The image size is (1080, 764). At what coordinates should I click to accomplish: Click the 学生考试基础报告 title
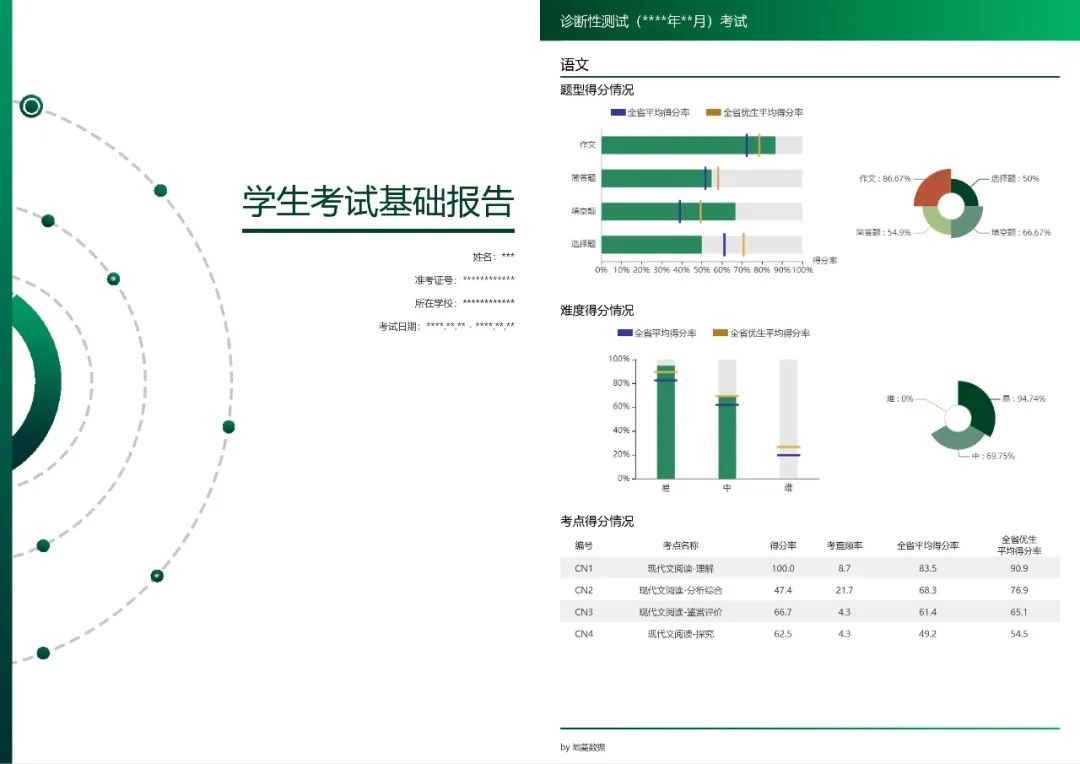378,200
